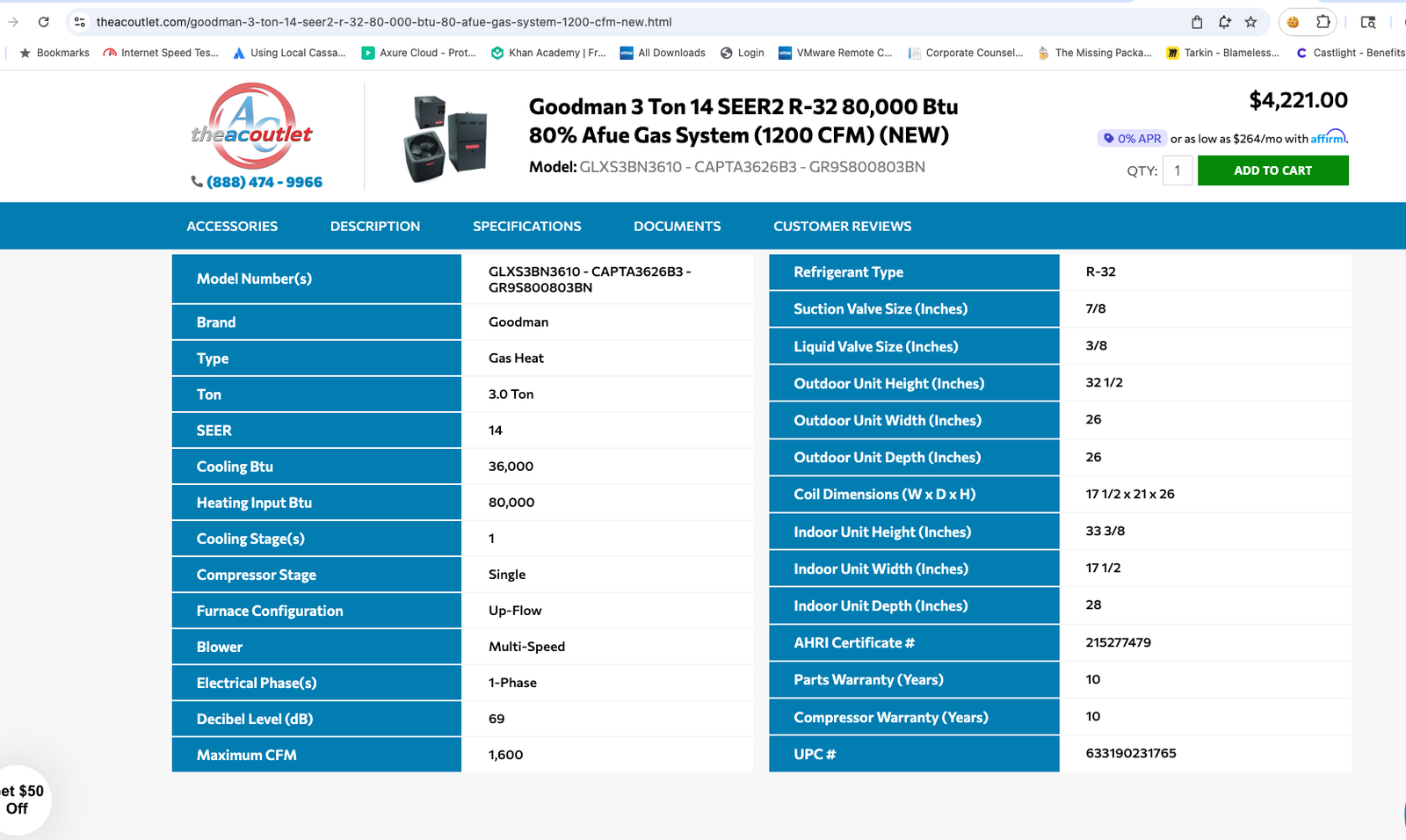Click the Maximum CFM value '1,600'
Image resolution: width=1406 pixels, height=840 pixels.
click(506, 755)
